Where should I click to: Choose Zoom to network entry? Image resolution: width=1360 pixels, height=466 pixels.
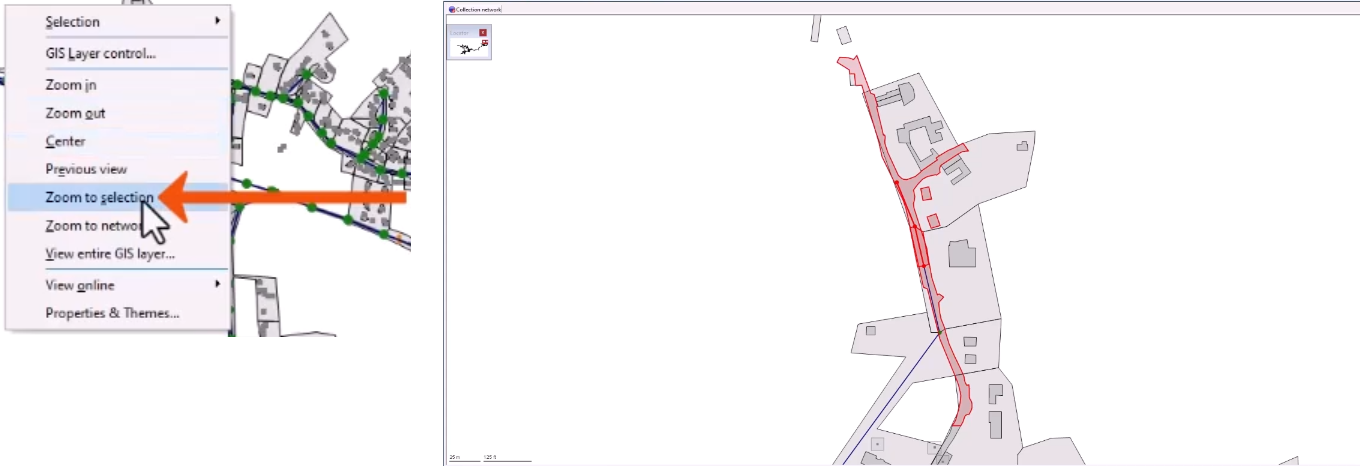coord(118,225)
